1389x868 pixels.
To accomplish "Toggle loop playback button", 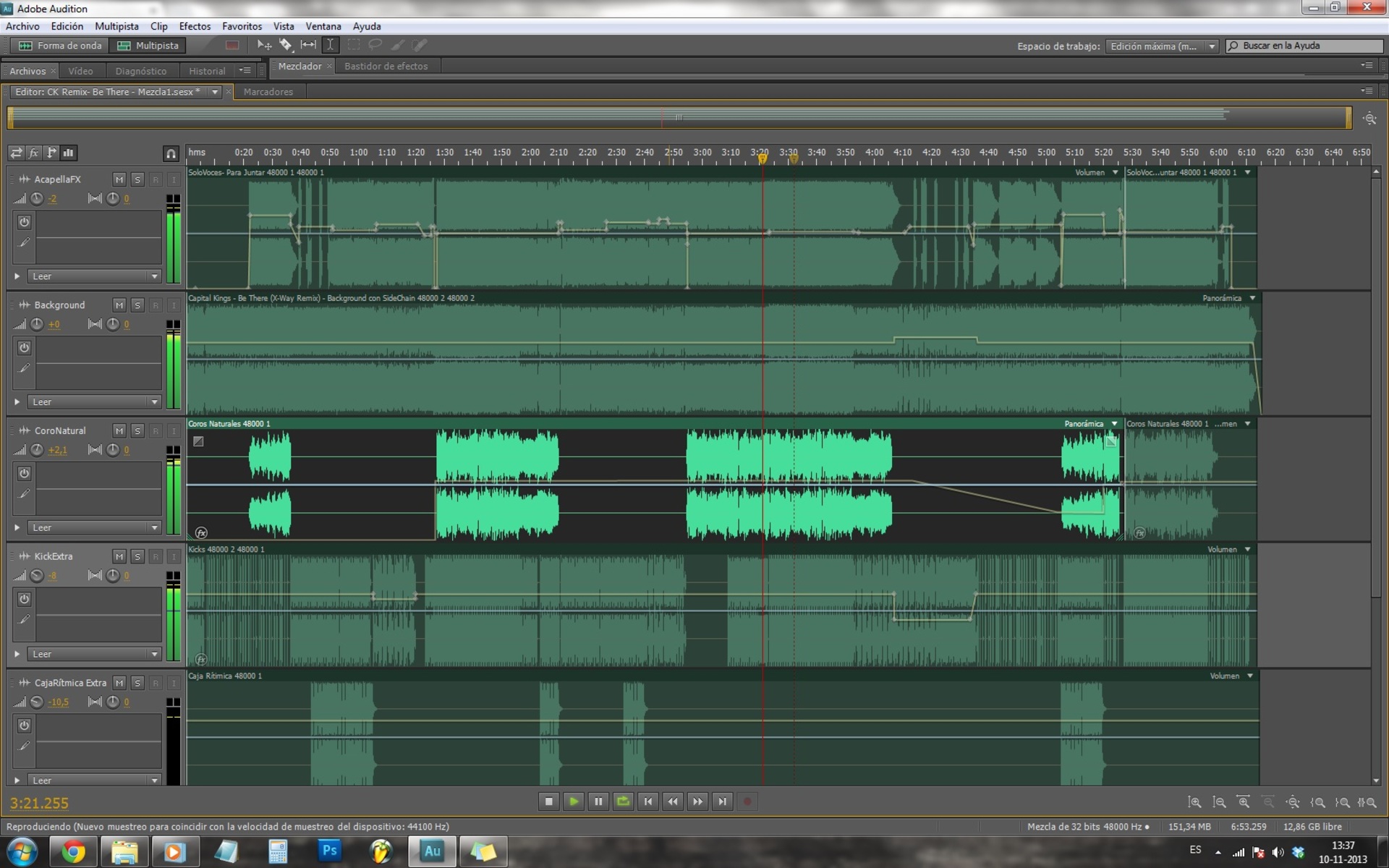I will click(623, 801).
